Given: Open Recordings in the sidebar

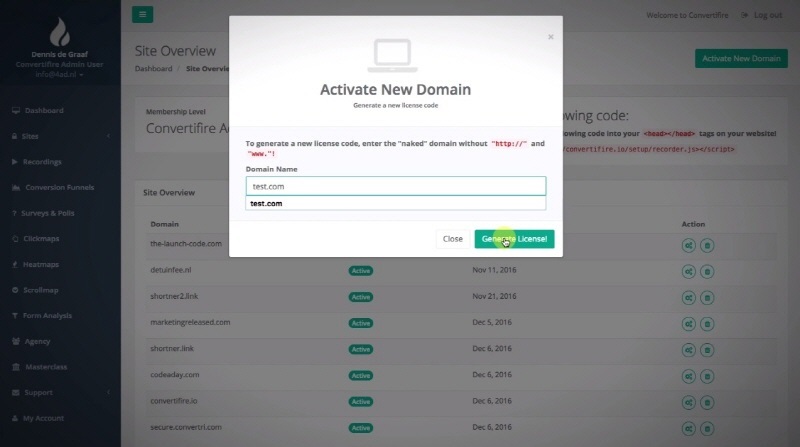Looking at the screenshot, I should click(x=42, y=162).
